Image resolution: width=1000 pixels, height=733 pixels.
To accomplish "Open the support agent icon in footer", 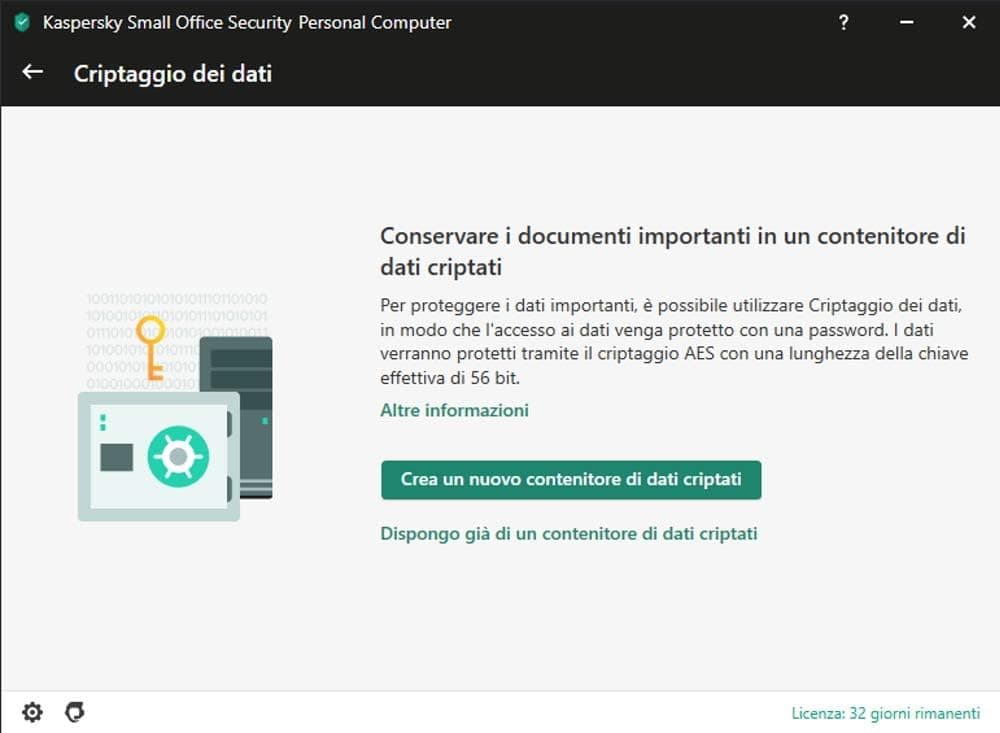I will (x=75, y=712).
